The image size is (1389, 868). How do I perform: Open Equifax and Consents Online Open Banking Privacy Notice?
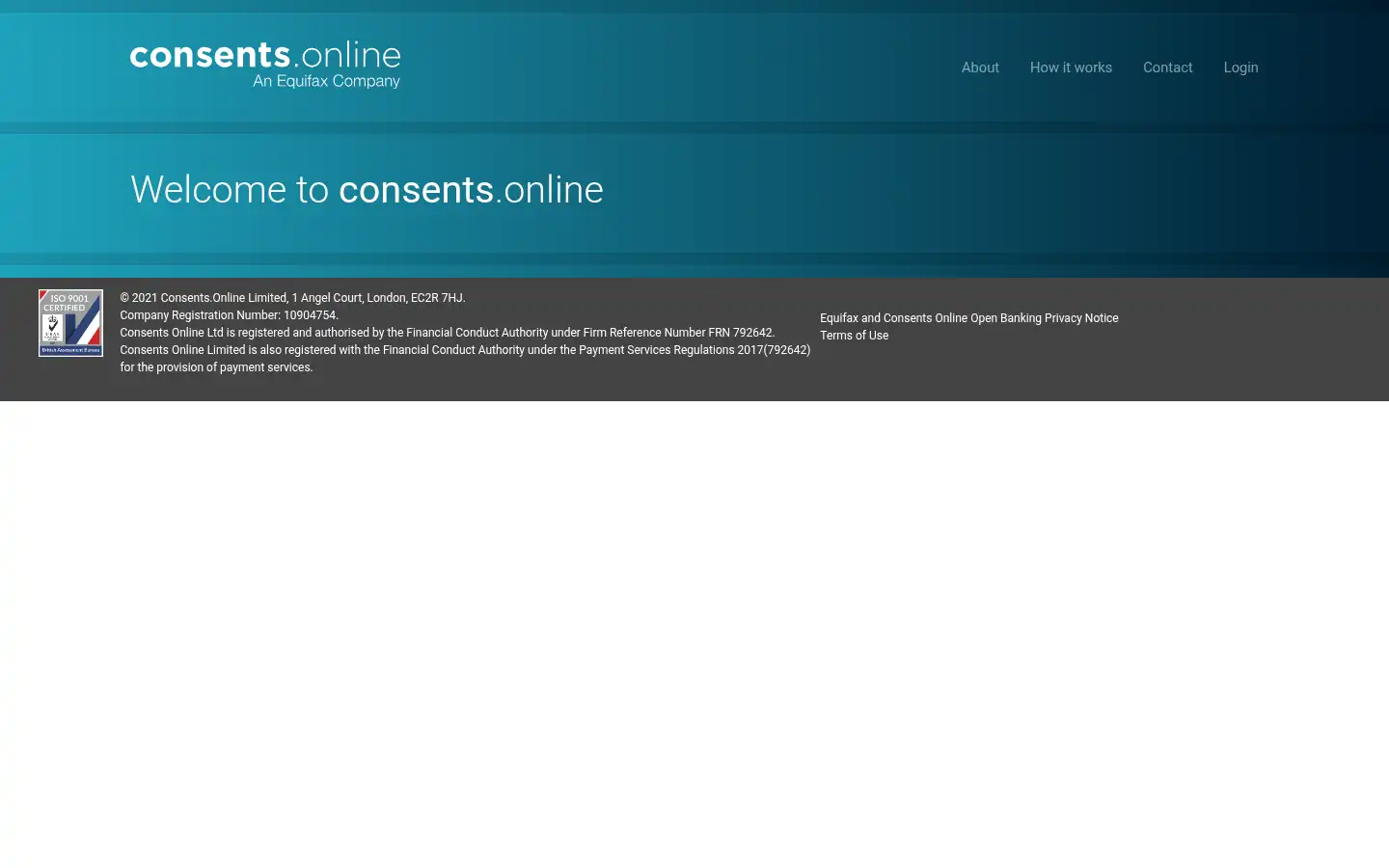tap(968, 318)
